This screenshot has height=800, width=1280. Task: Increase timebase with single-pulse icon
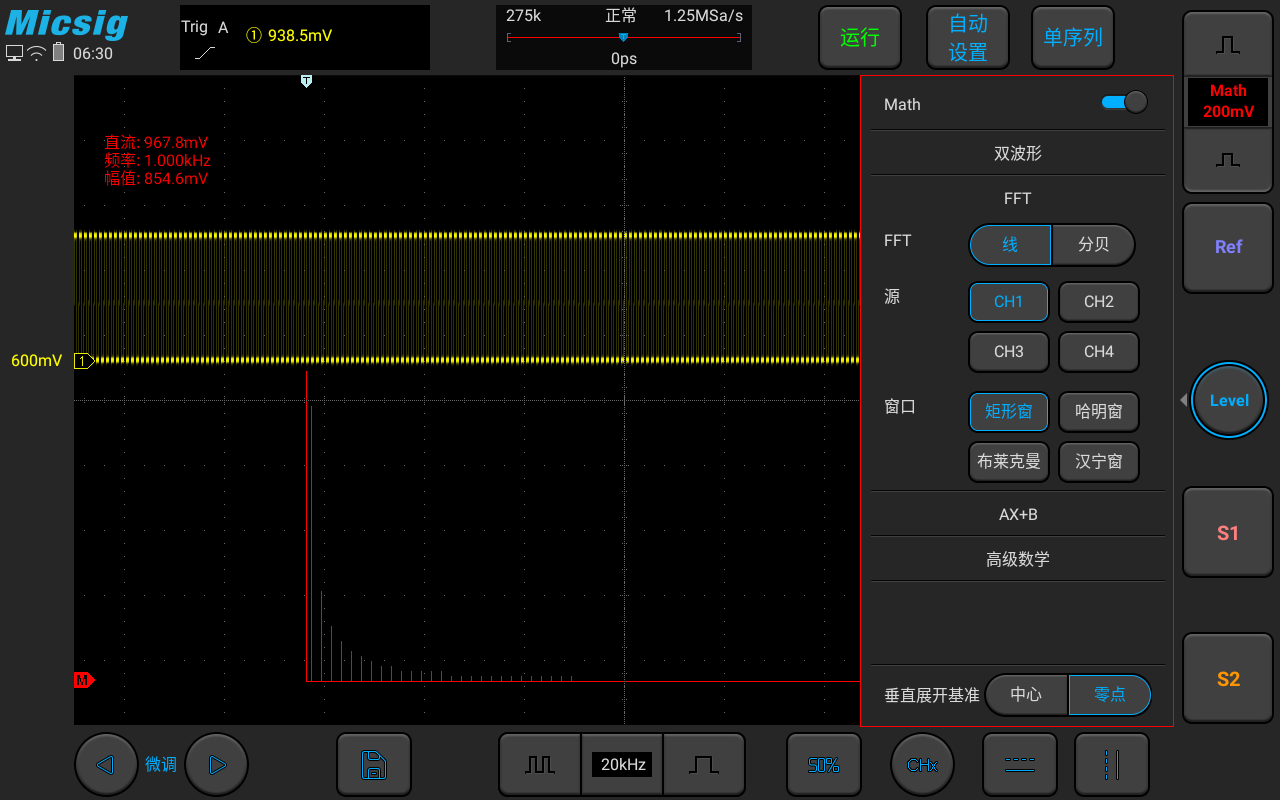click(704, 765)
